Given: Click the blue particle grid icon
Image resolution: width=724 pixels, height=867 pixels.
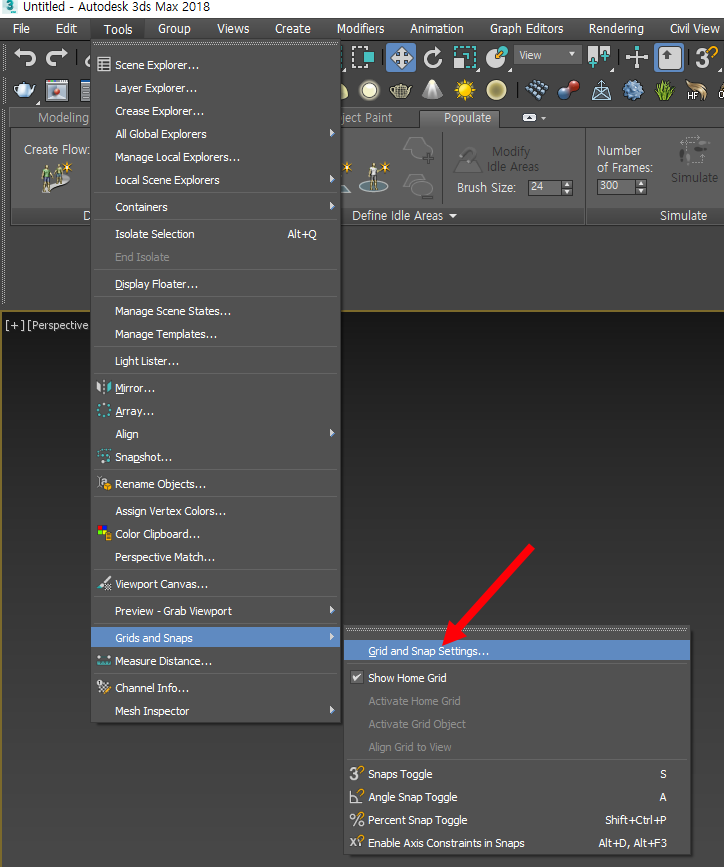Looking at the screenshot, I should point(537,90).
